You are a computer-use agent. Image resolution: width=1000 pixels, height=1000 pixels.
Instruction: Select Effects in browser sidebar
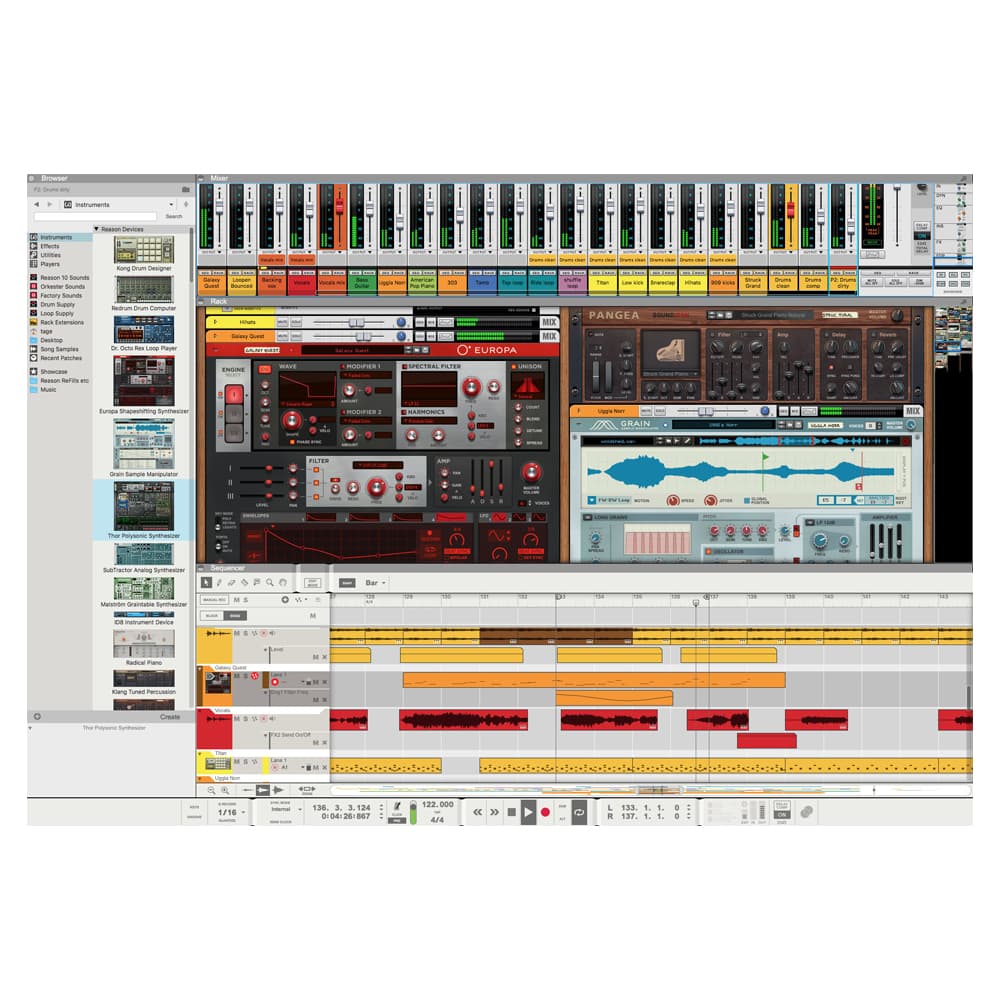50,246
